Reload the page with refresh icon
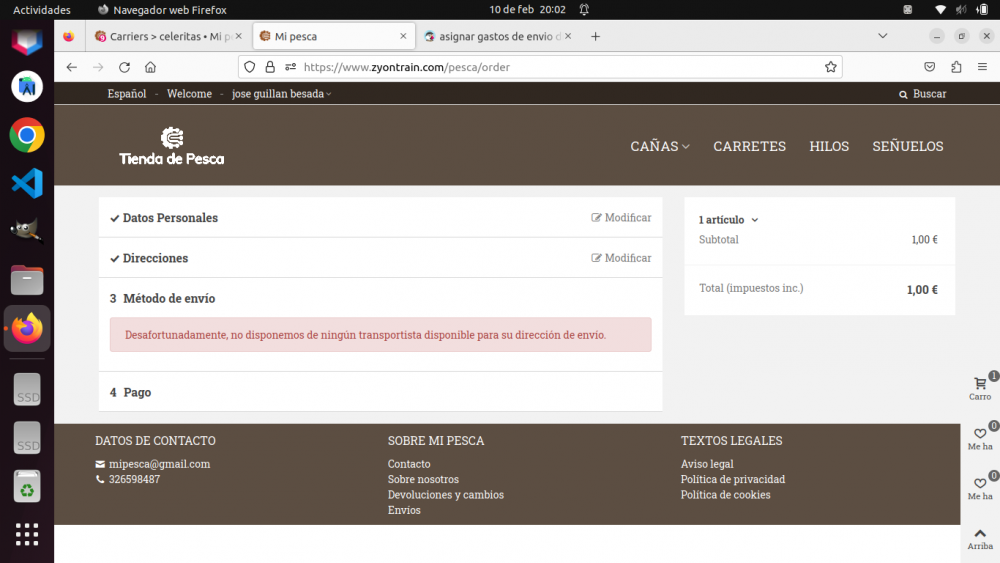 point(124,67)
